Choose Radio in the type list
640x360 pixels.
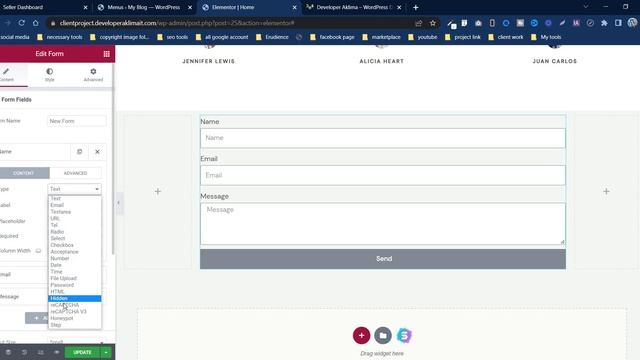[74, 232]
